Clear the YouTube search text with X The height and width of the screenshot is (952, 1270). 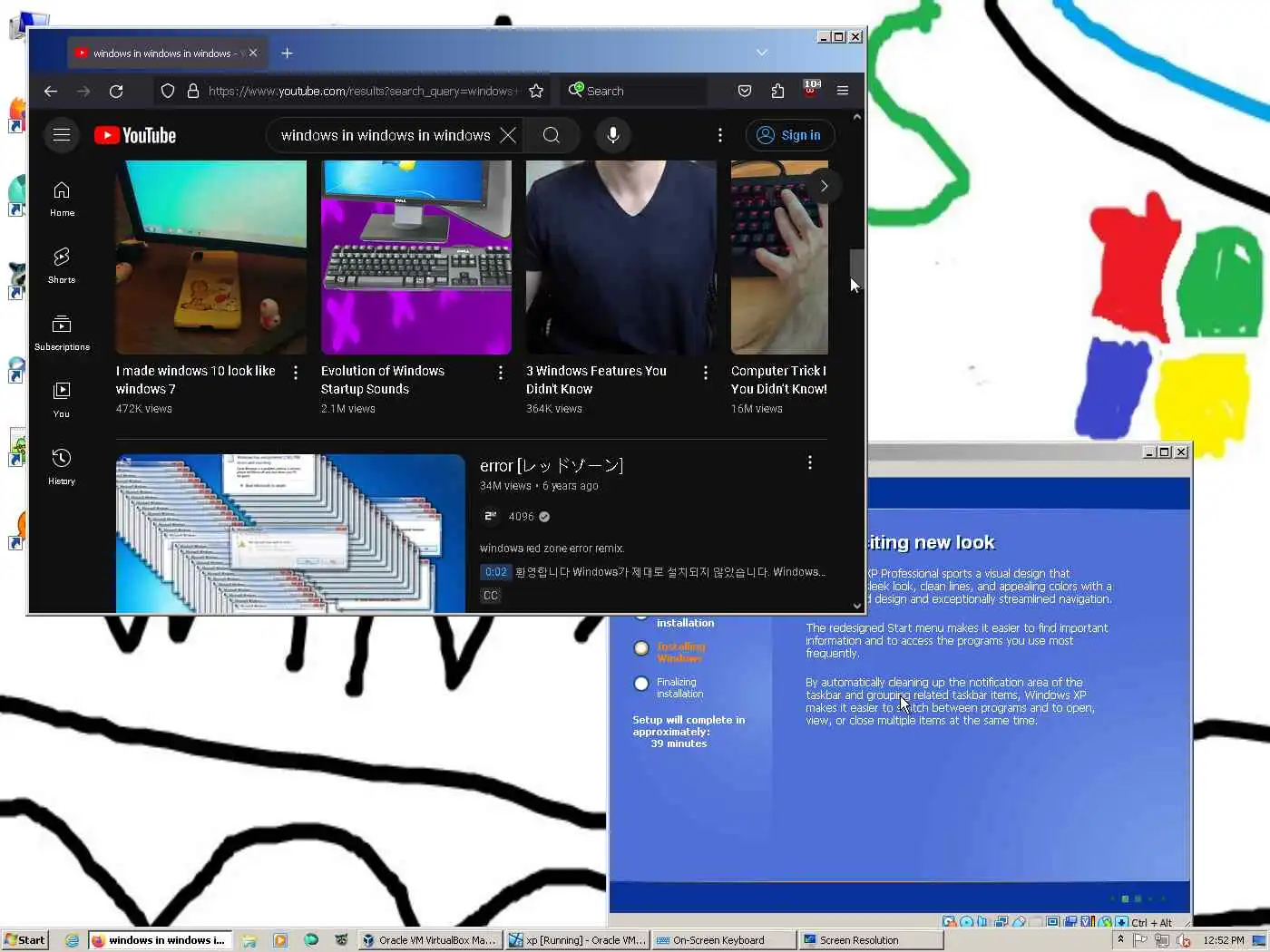pos(508,135)
